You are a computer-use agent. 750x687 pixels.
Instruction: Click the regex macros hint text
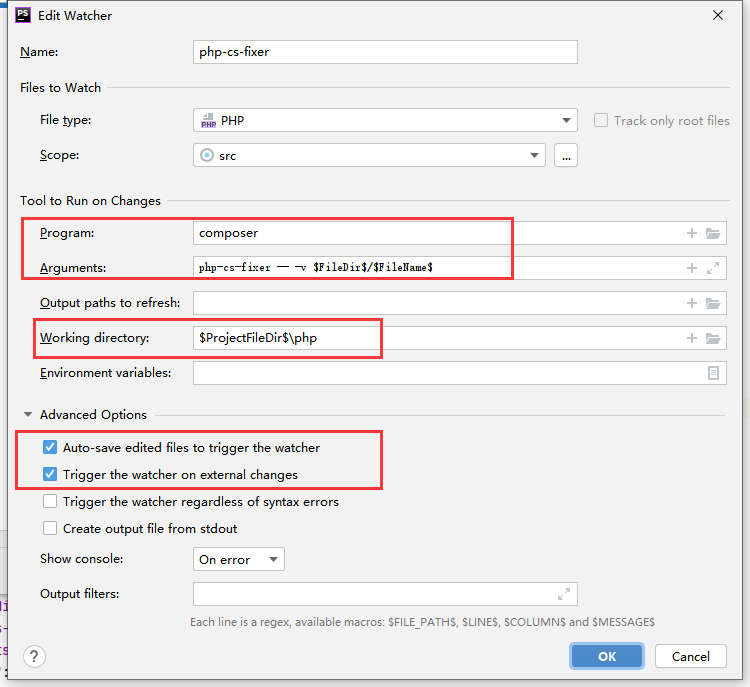(x=422, y=622)
